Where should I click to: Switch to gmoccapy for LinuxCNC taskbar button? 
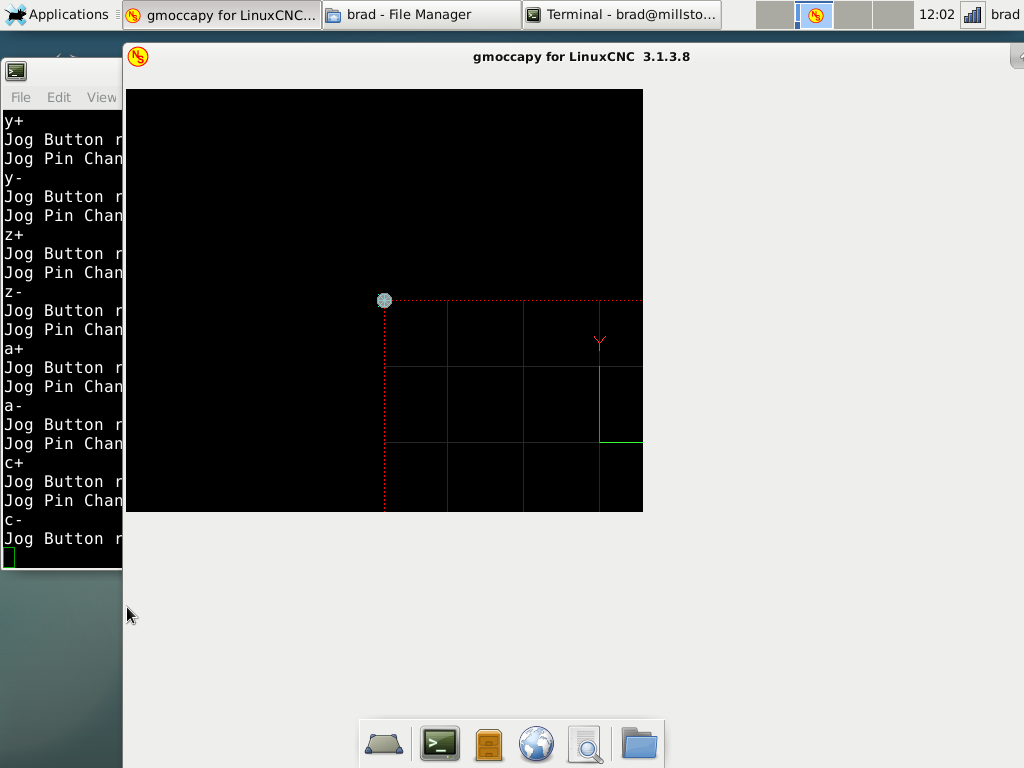[x=222, y=15]
